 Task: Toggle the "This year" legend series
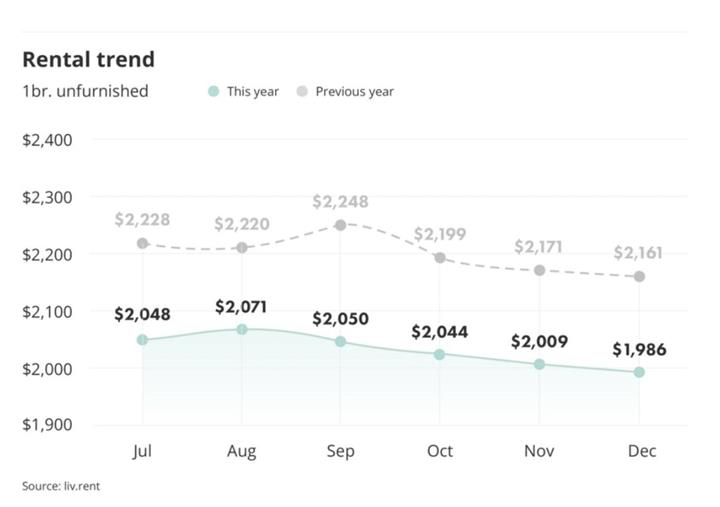point(252,91)
